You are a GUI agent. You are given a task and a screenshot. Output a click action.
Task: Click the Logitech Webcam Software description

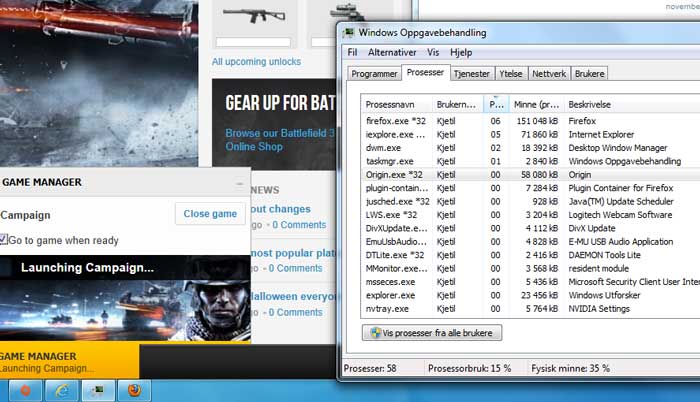pyautogui.click(x=620, y=215)
